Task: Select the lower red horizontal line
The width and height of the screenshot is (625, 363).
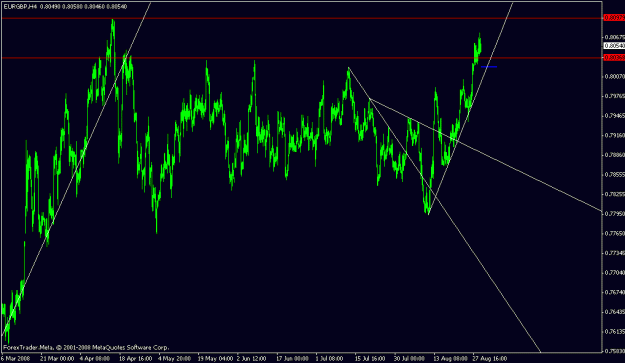Action: [x=301, y=58]
